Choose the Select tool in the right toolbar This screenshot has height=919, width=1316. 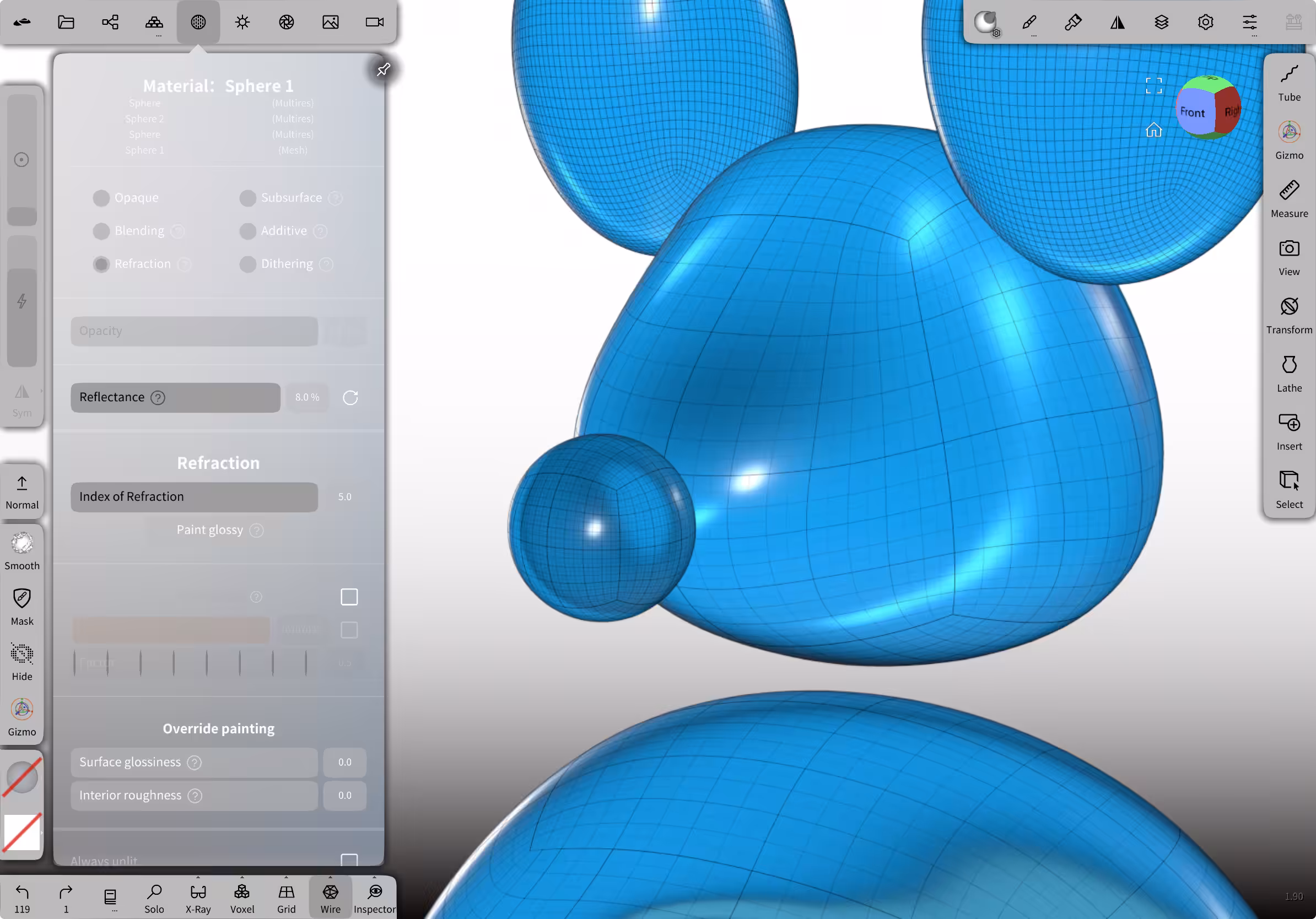(x=1290, y=491)
